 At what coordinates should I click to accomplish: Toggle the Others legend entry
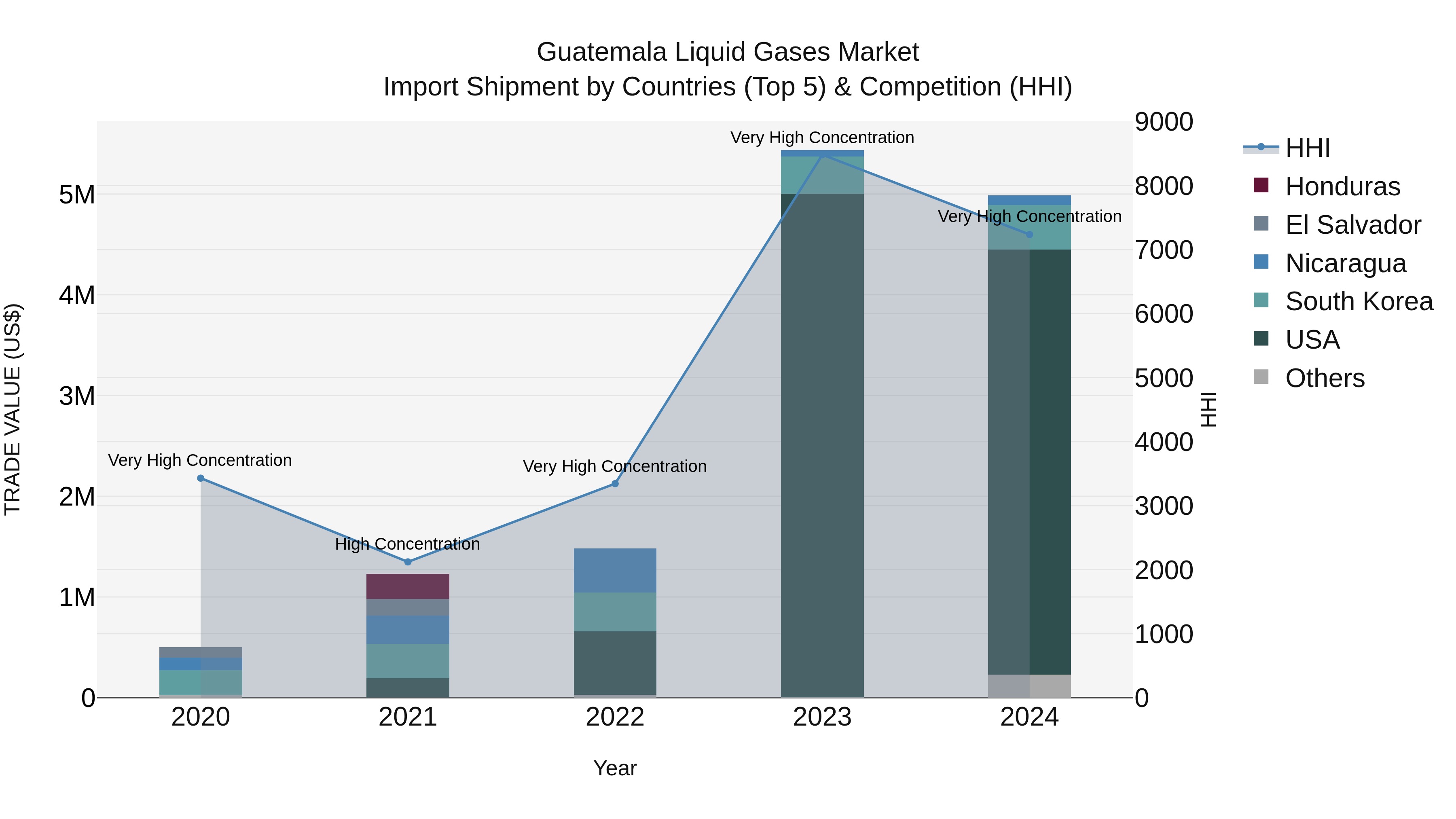1308,378
